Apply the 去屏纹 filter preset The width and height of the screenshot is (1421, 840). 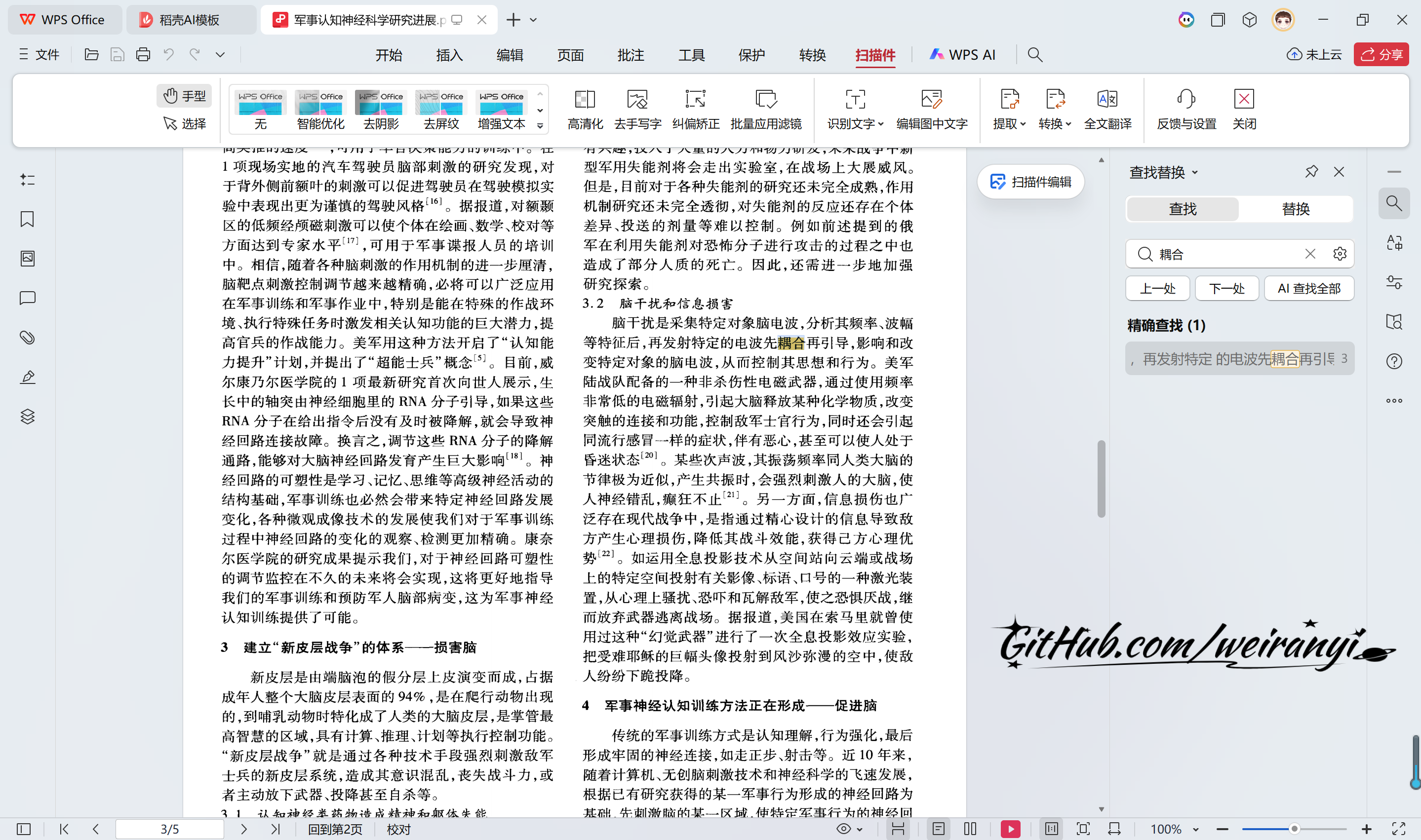(x=441, y=109)
